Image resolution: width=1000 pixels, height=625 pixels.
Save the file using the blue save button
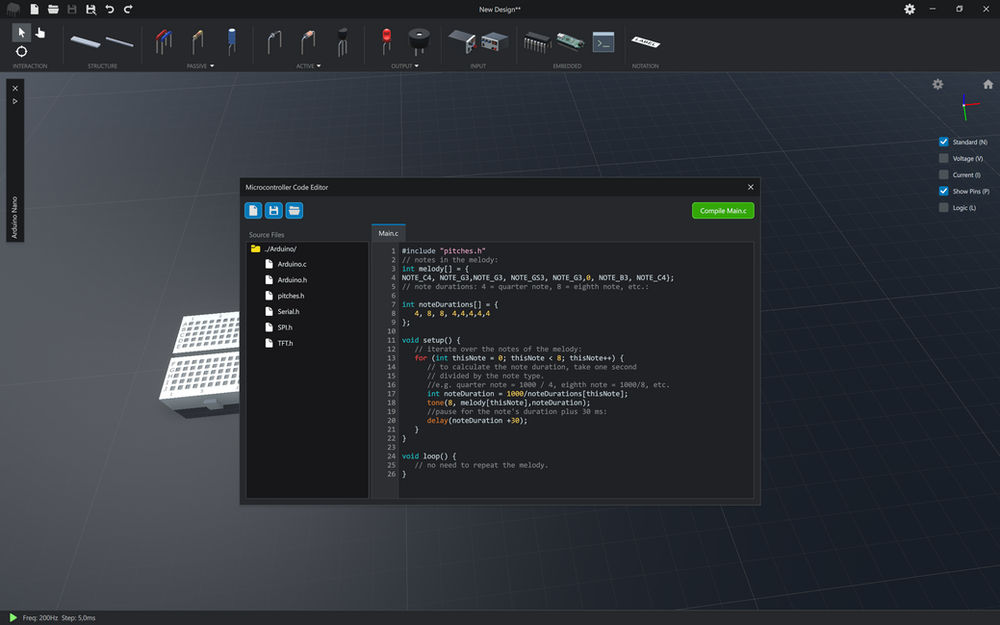pyautogui.click(x=273, y=210)
